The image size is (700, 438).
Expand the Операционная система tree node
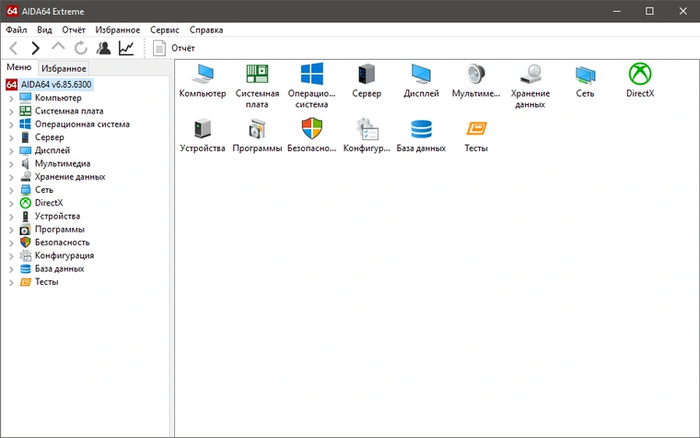tap(11, 125)
